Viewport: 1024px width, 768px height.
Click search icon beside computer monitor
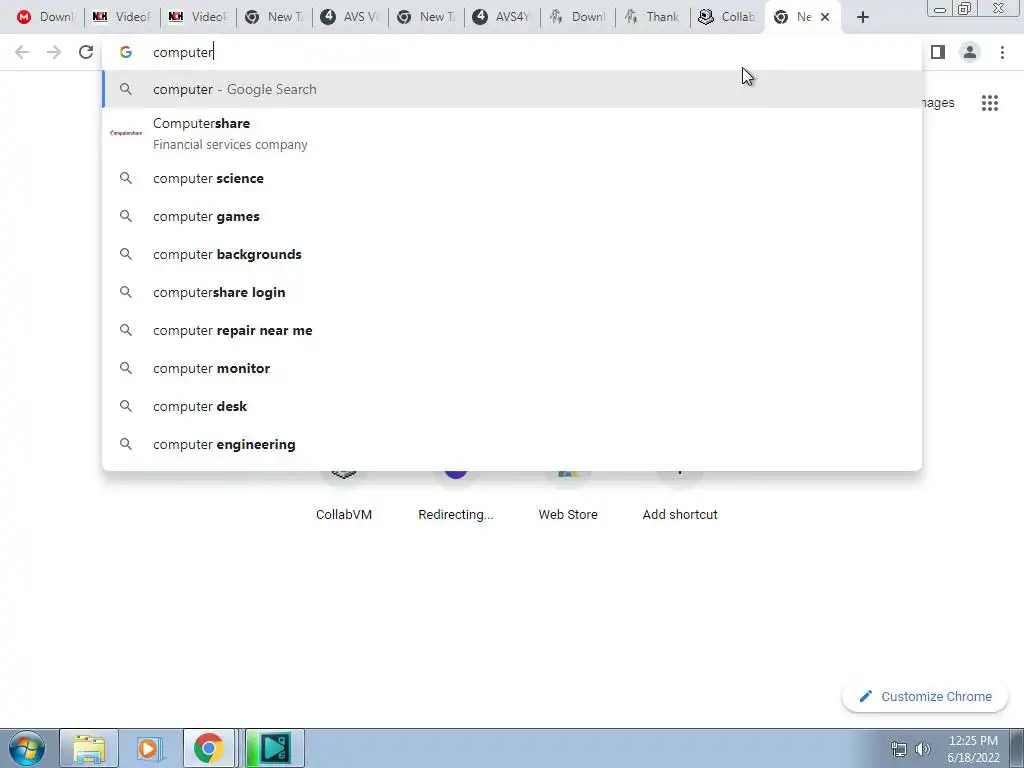(x=126, y=368)
